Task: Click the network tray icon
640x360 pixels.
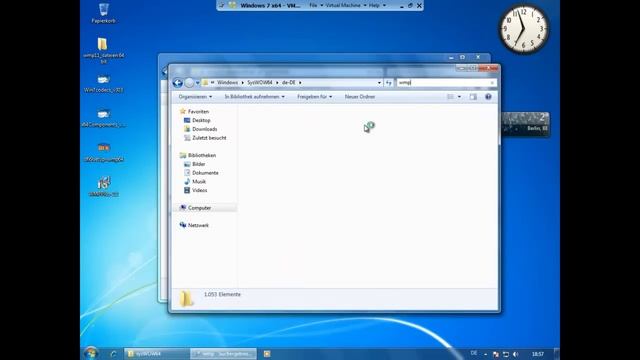Action: coord(506,354)
